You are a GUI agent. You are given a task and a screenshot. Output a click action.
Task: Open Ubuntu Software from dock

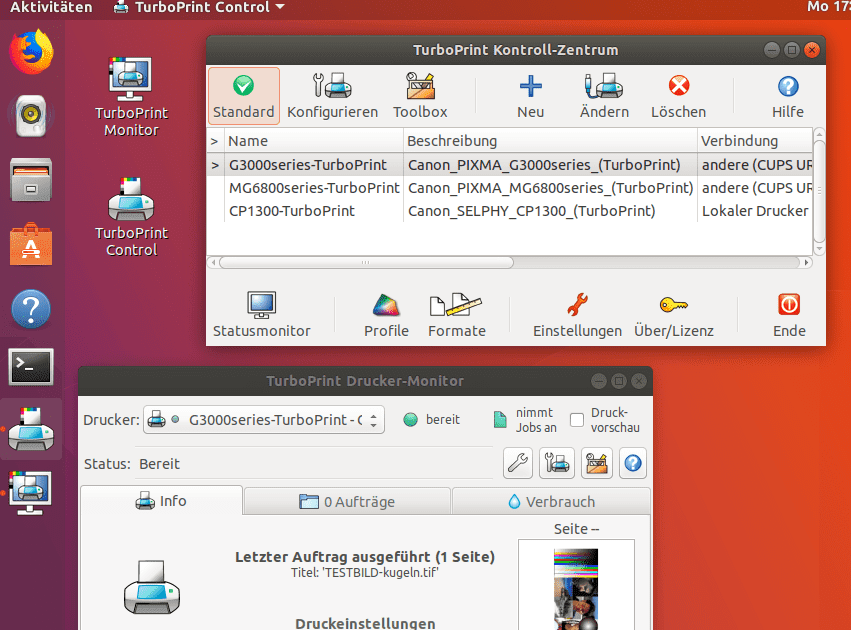31,244
